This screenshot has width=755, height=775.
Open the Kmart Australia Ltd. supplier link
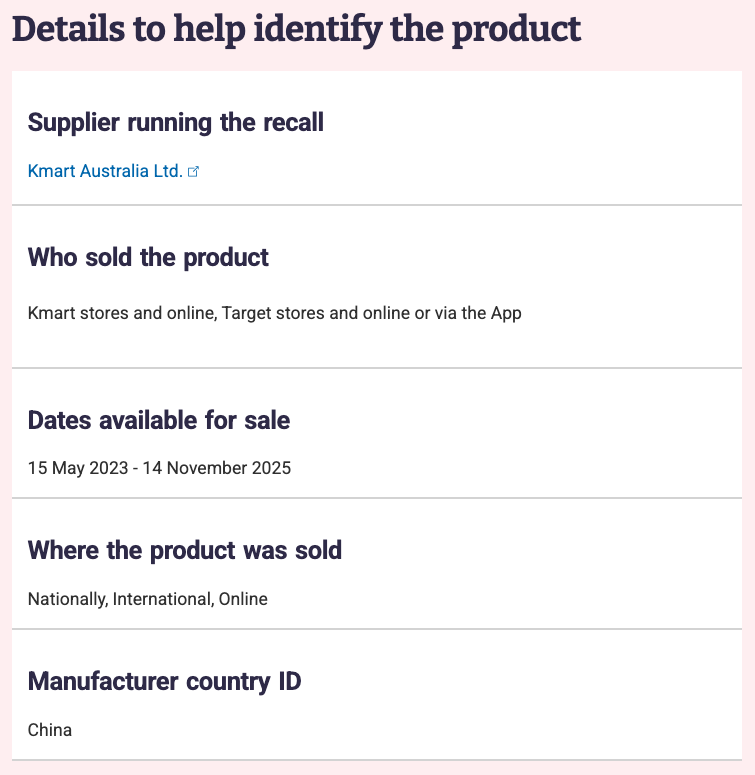pos(105,171)
